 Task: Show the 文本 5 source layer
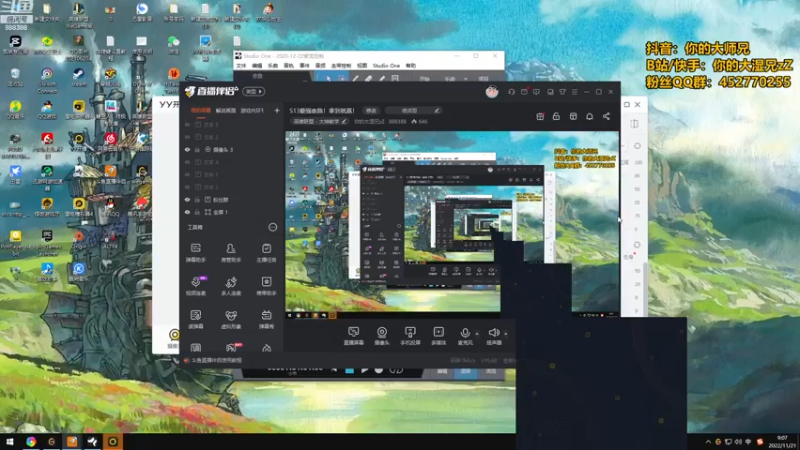pos(187,124)
